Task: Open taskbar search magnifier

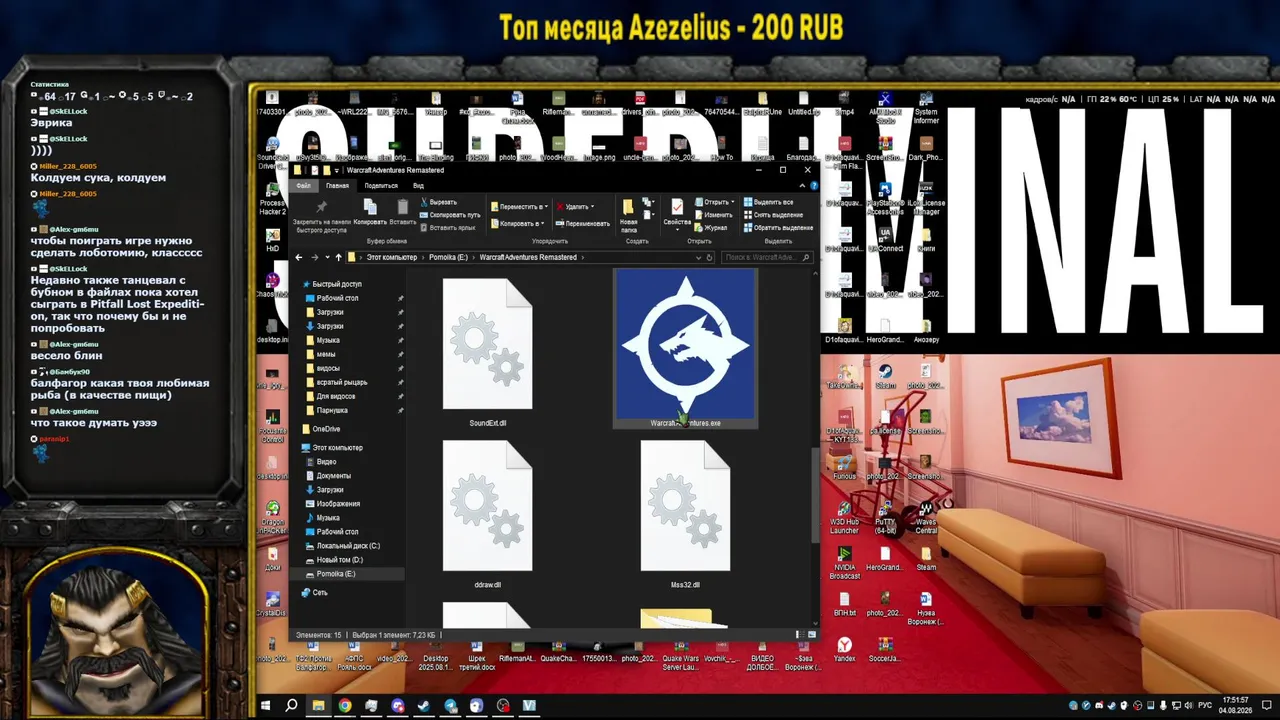Action: tap(292, 705)
